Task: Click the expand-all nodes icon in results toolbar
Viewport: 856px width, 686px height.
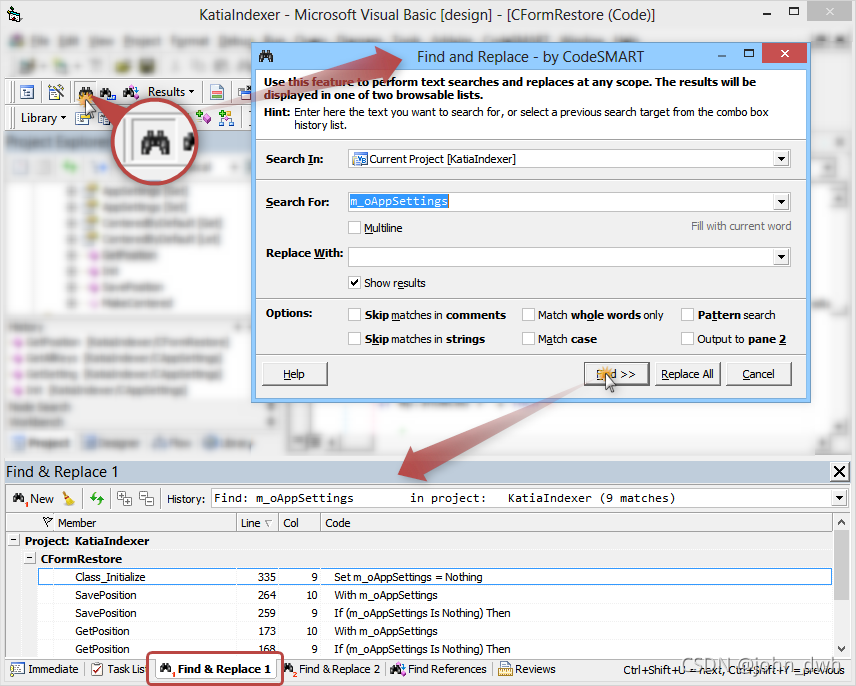Action: click(123, 498)
